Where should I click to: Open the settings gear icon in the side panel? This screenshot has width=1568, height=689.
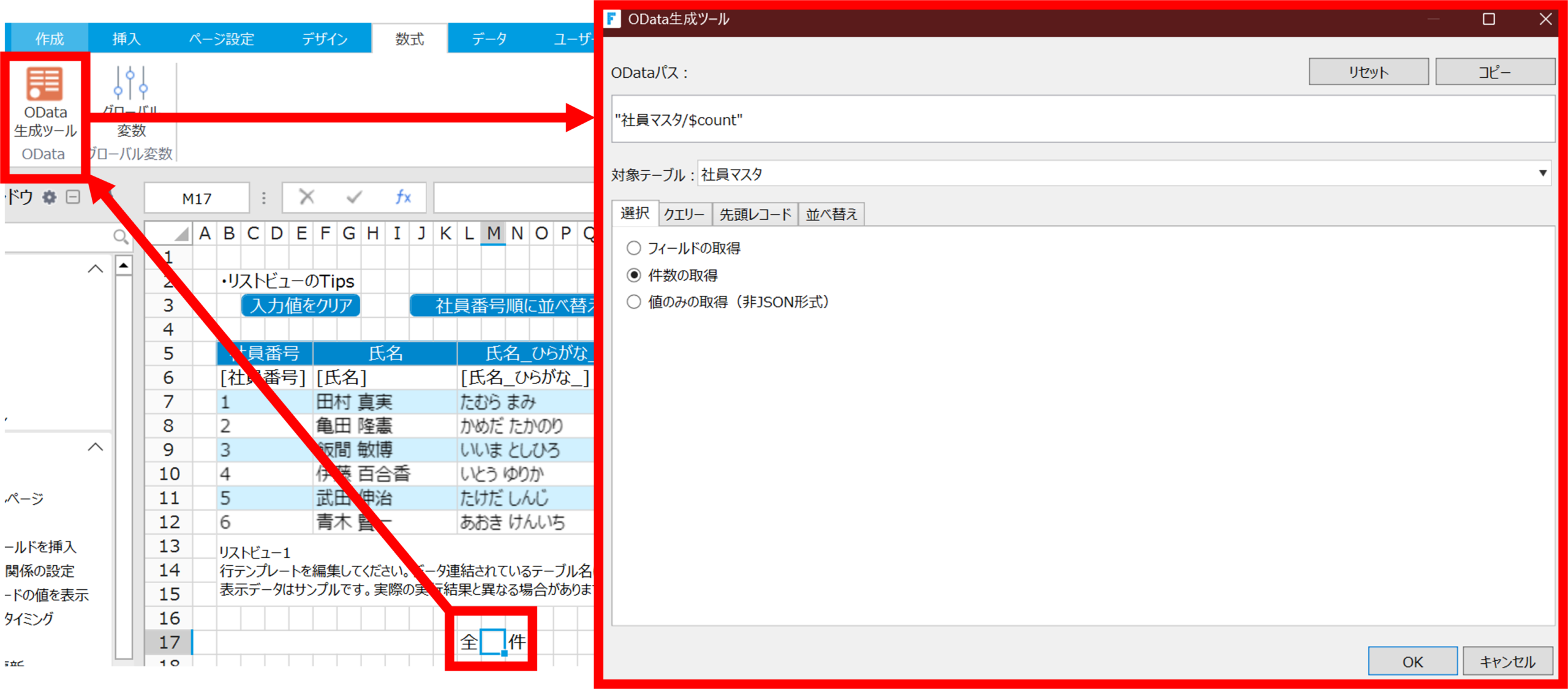(49, 197)
